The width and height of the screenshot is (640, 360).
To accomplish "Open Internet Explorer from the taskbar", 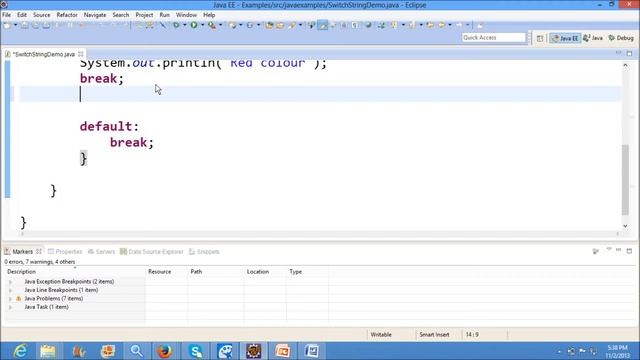I will click(19, 351).
